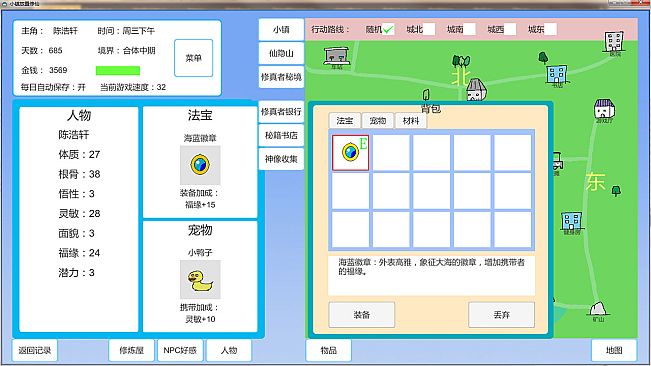Click the 矿山 mine rock on map
The height and width of the screenshot is (366, 651).
pos(598,309)
